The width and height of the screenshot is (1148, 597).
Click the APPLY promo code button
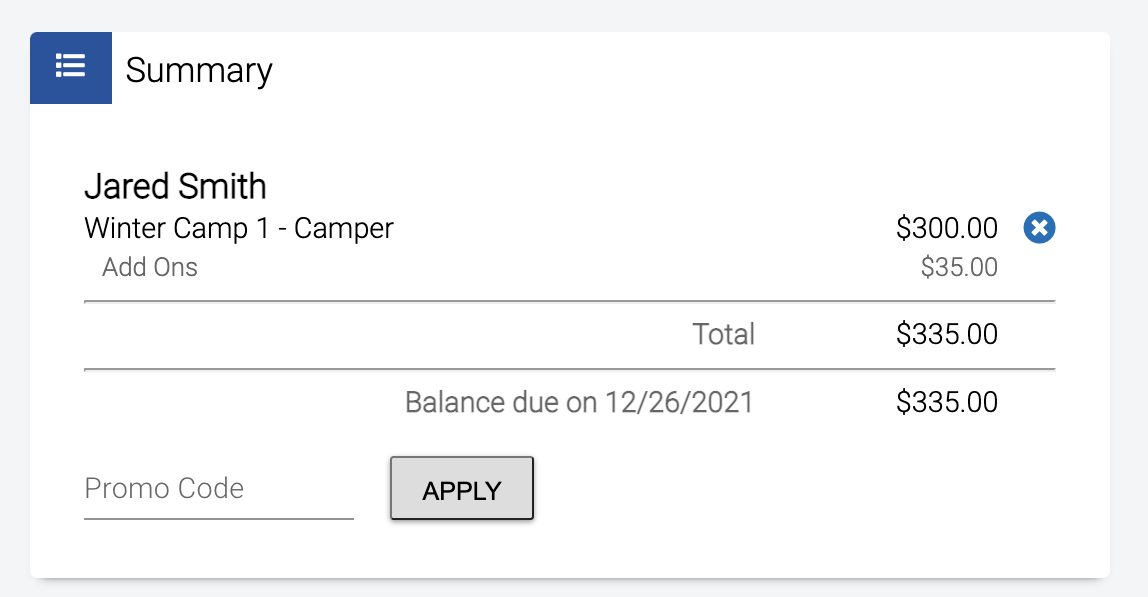point(462,489)
